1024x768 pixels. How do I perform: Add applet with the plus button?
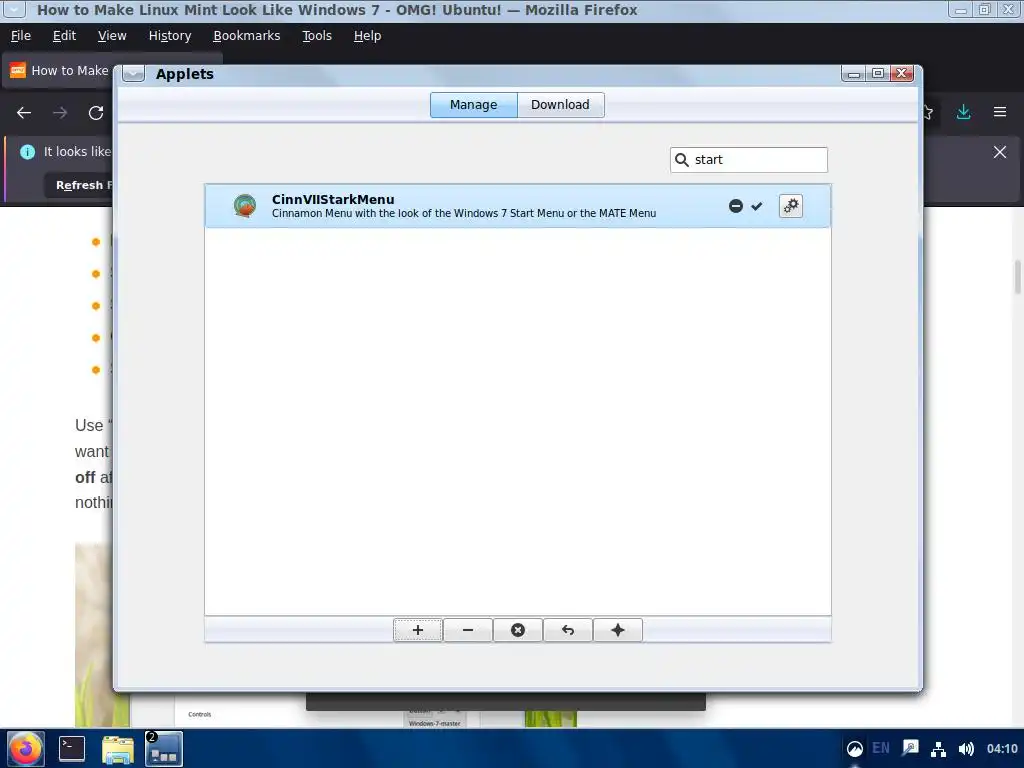click(x=418, y=630)
